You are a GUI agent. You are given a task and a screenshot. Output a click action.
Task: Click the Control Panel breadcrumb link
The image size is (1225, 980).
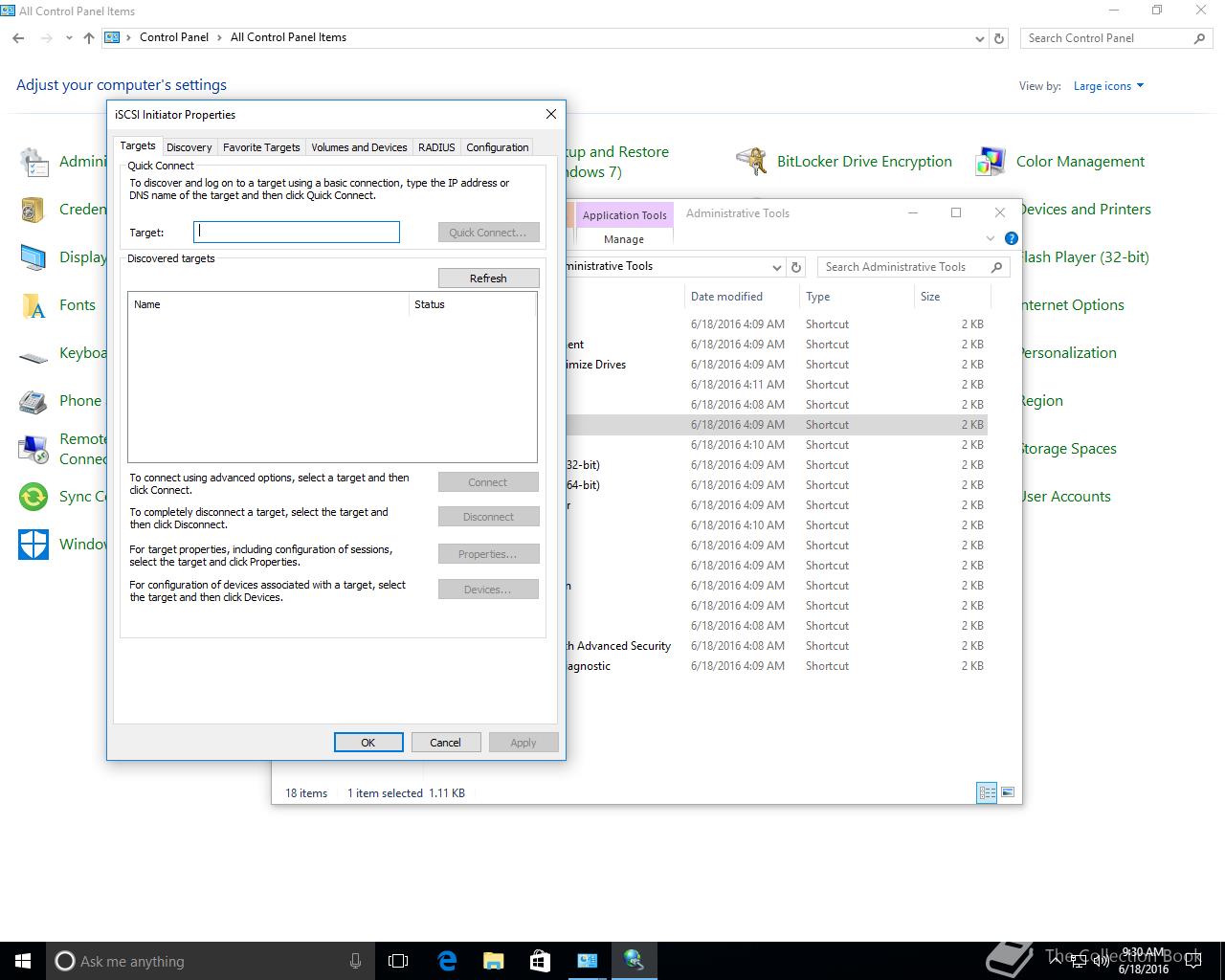tap(174, 37)
